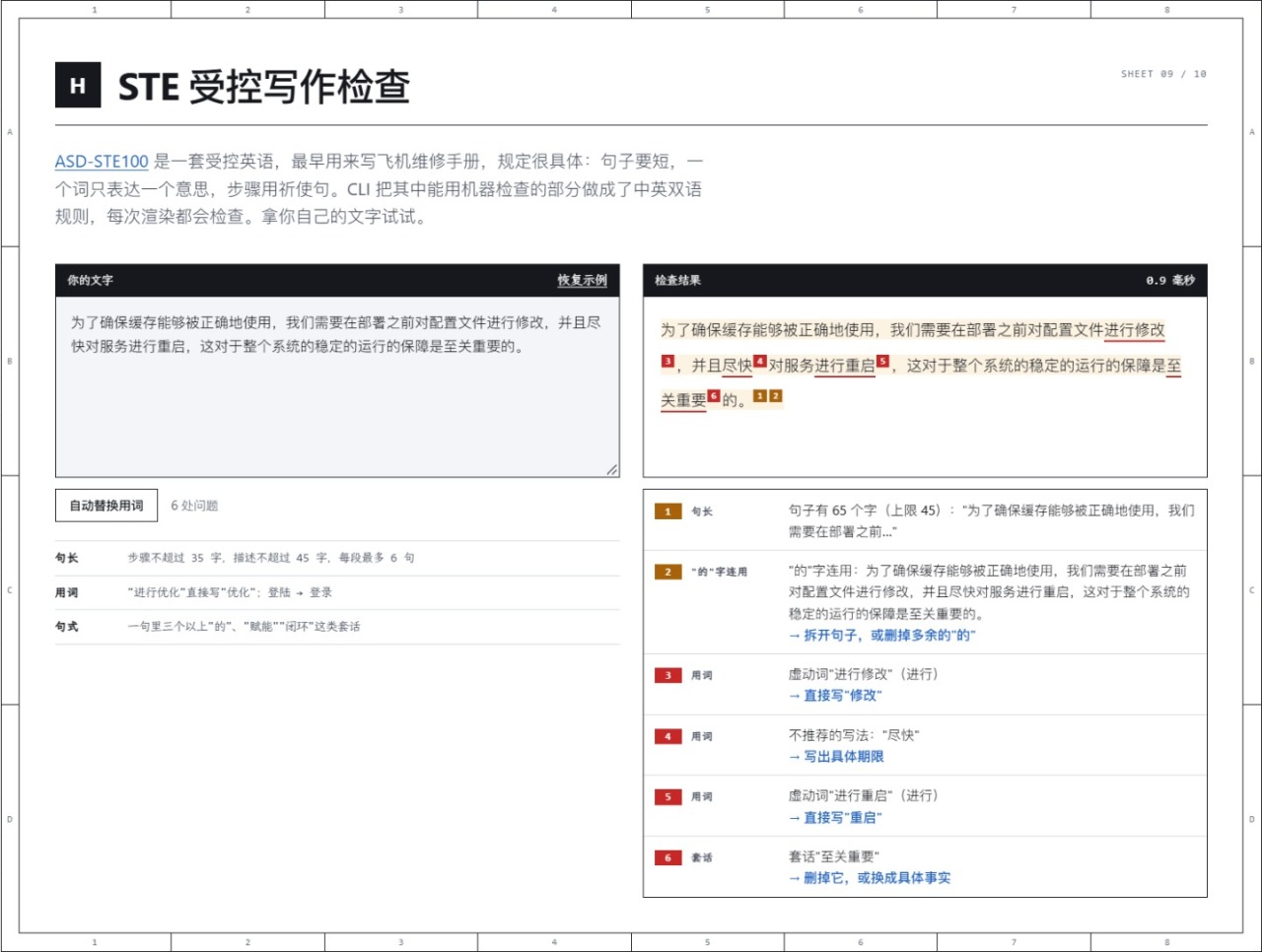The height and width of the screenshot is (952, 1262).
Task: Click the 自动替换用词 button
Action: click(106, 506)
